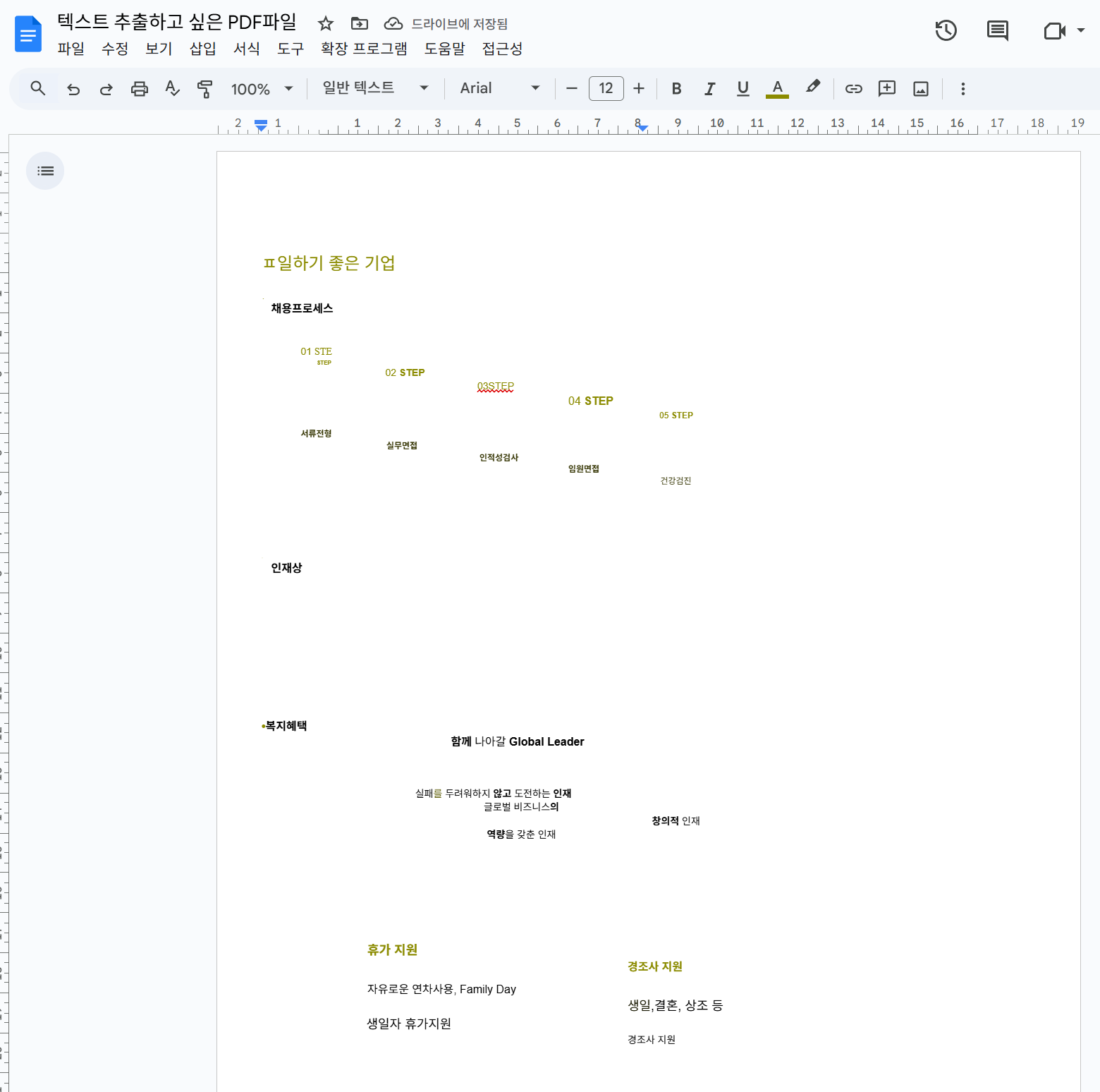The width and height of the screenshot is (1100, 1092).
Task: Click the 복지혜택 heading
Action: [x=286, y=726]
